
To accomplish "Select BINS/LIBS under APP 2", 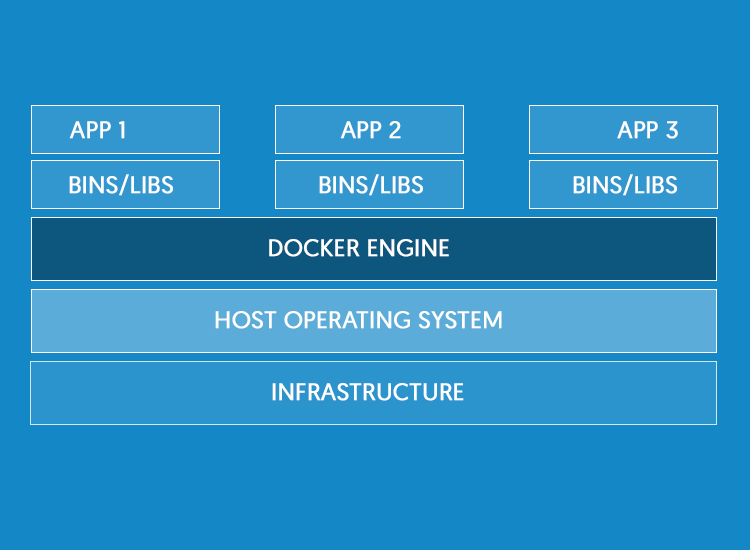I will [369, 185].
